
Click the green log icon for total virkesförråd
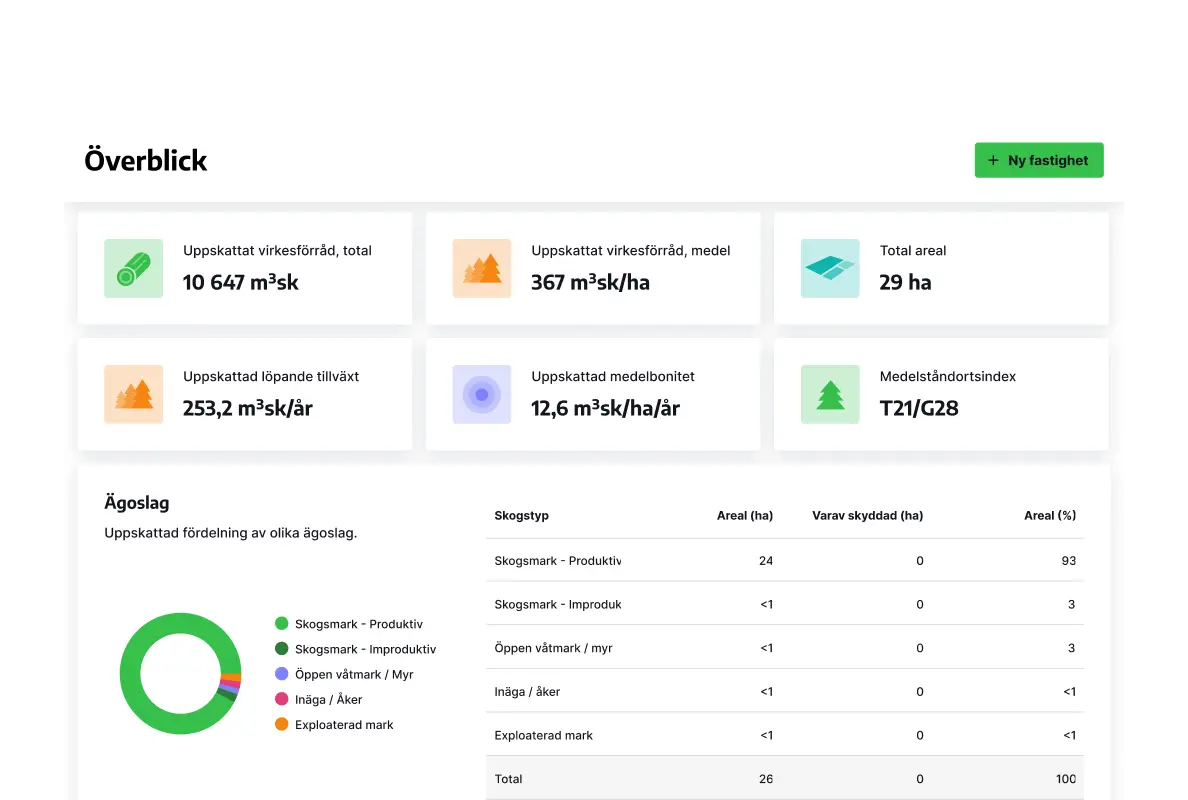tap(133, 268)
